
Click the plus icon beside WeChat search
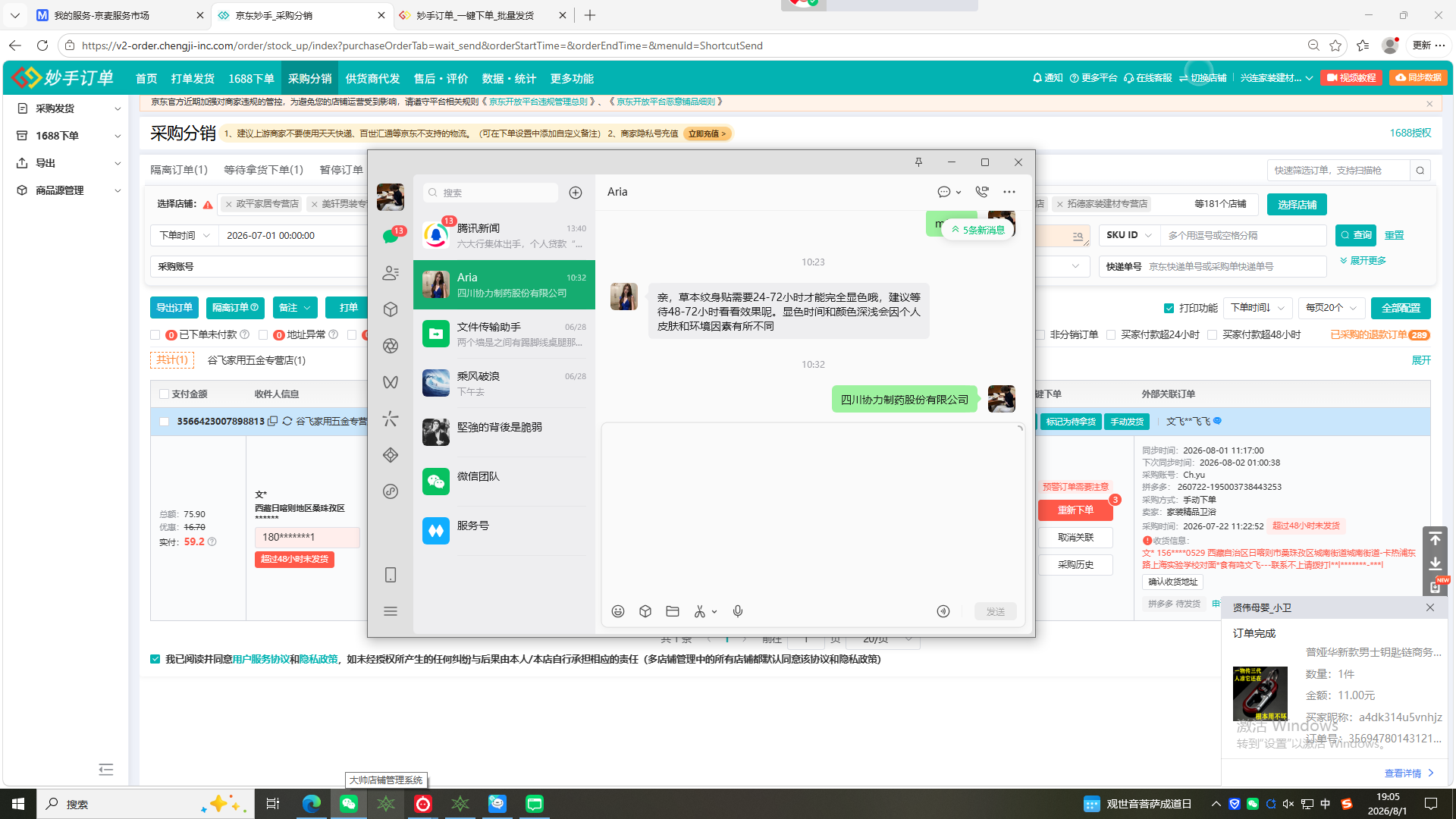(576, 193)
